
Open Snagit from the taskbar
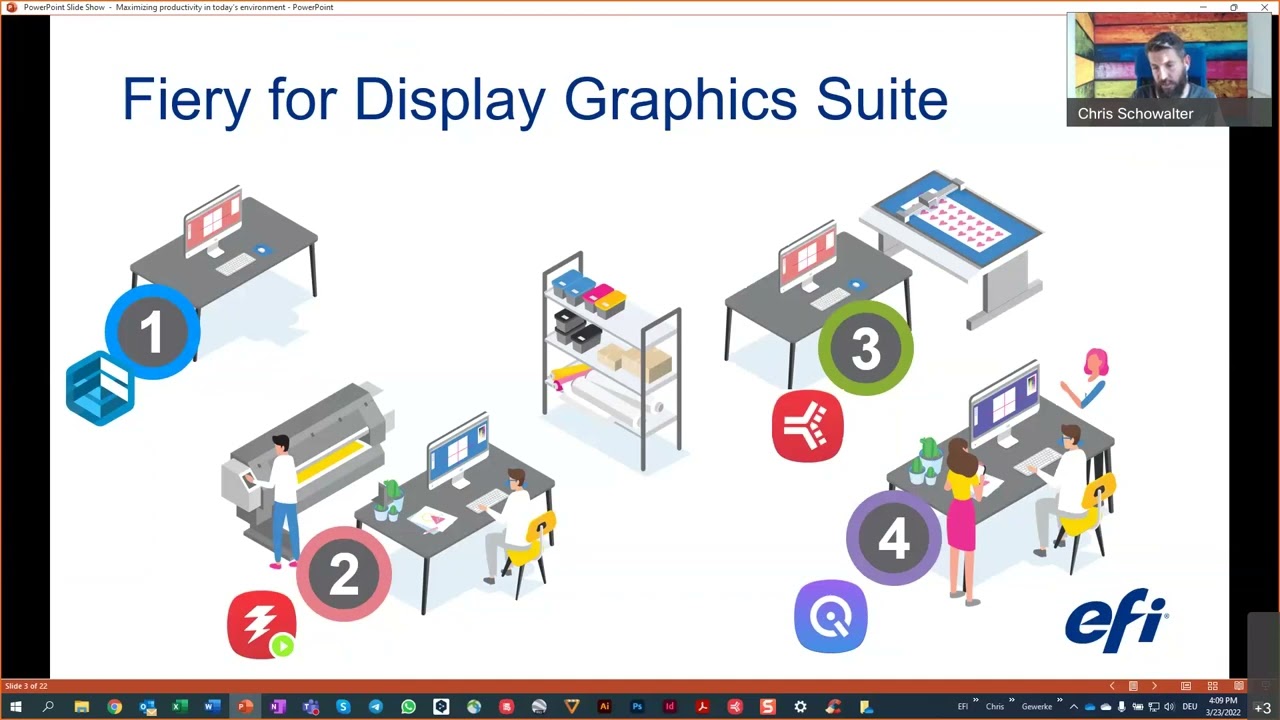[767, 707]
